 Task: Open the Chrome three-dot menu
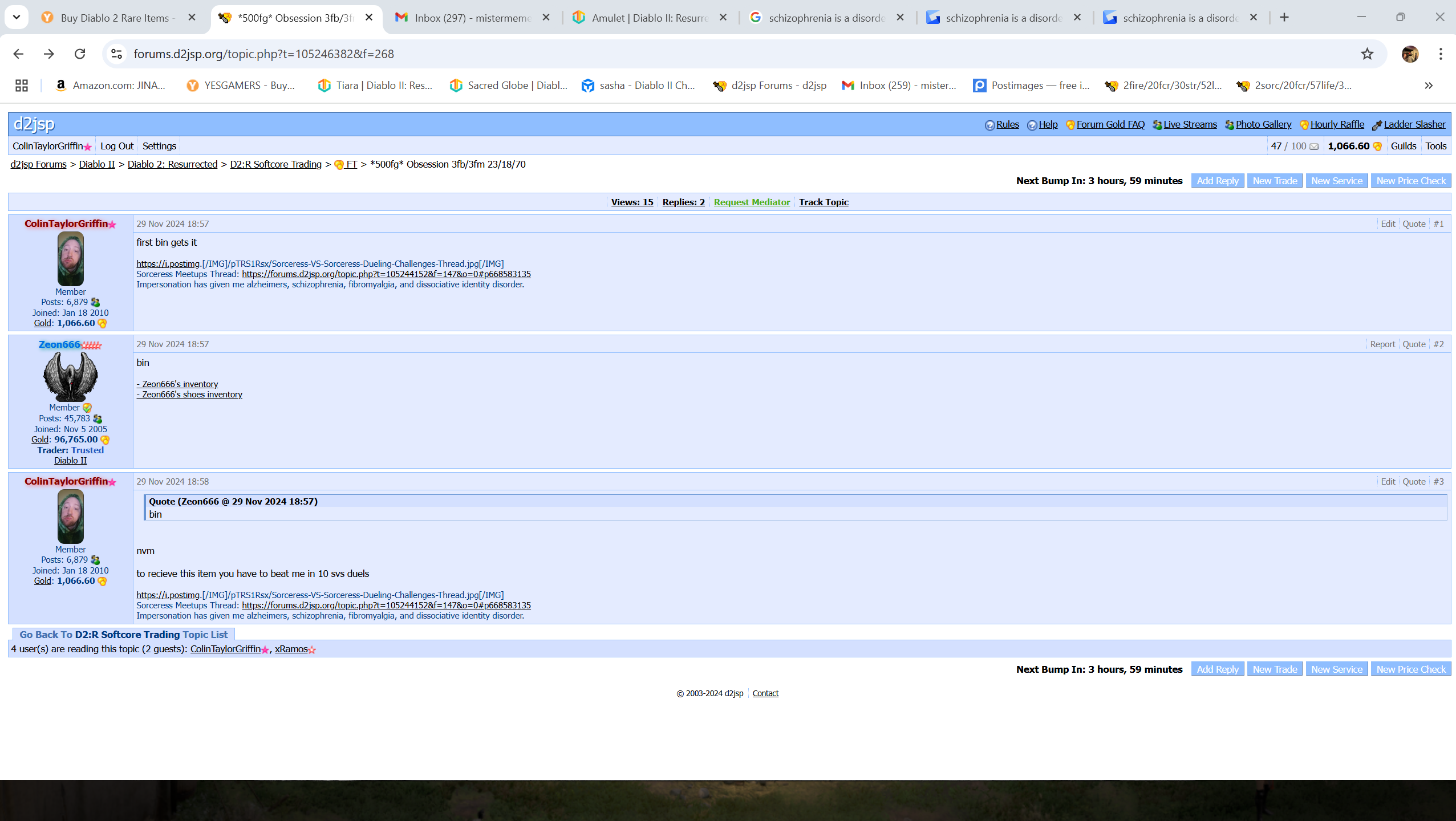[1441, 54]
